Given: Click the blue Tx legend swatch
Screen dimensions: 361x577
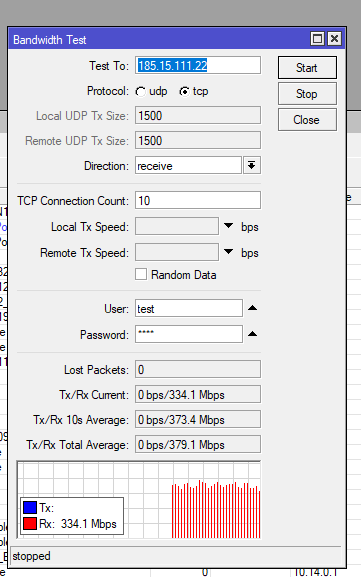Looking at the screenshot, I should pos(30,507).
